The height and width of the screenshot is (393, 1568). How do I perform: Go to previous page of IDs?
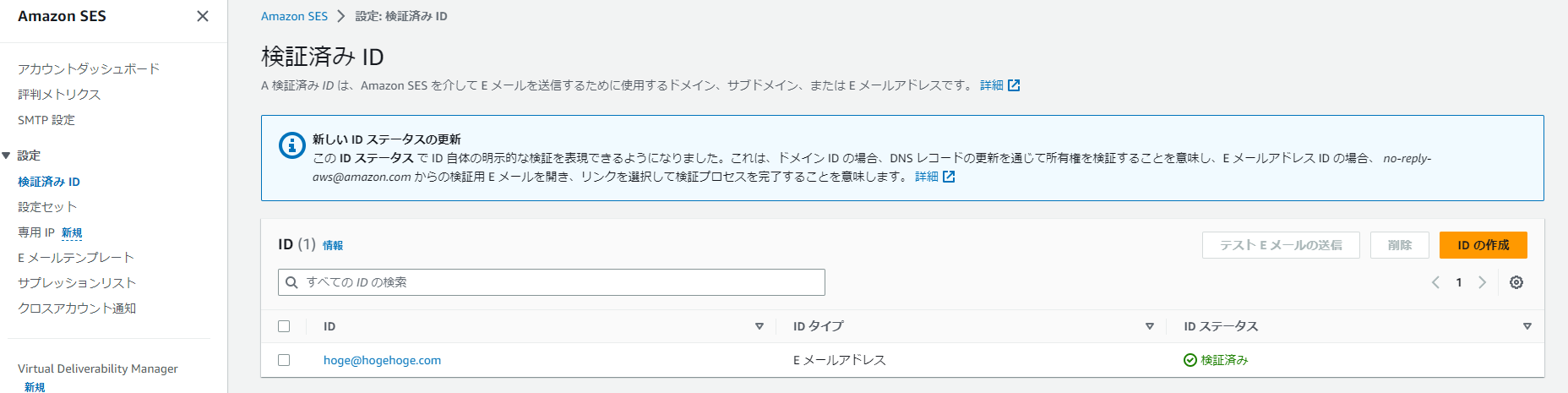1435,282
